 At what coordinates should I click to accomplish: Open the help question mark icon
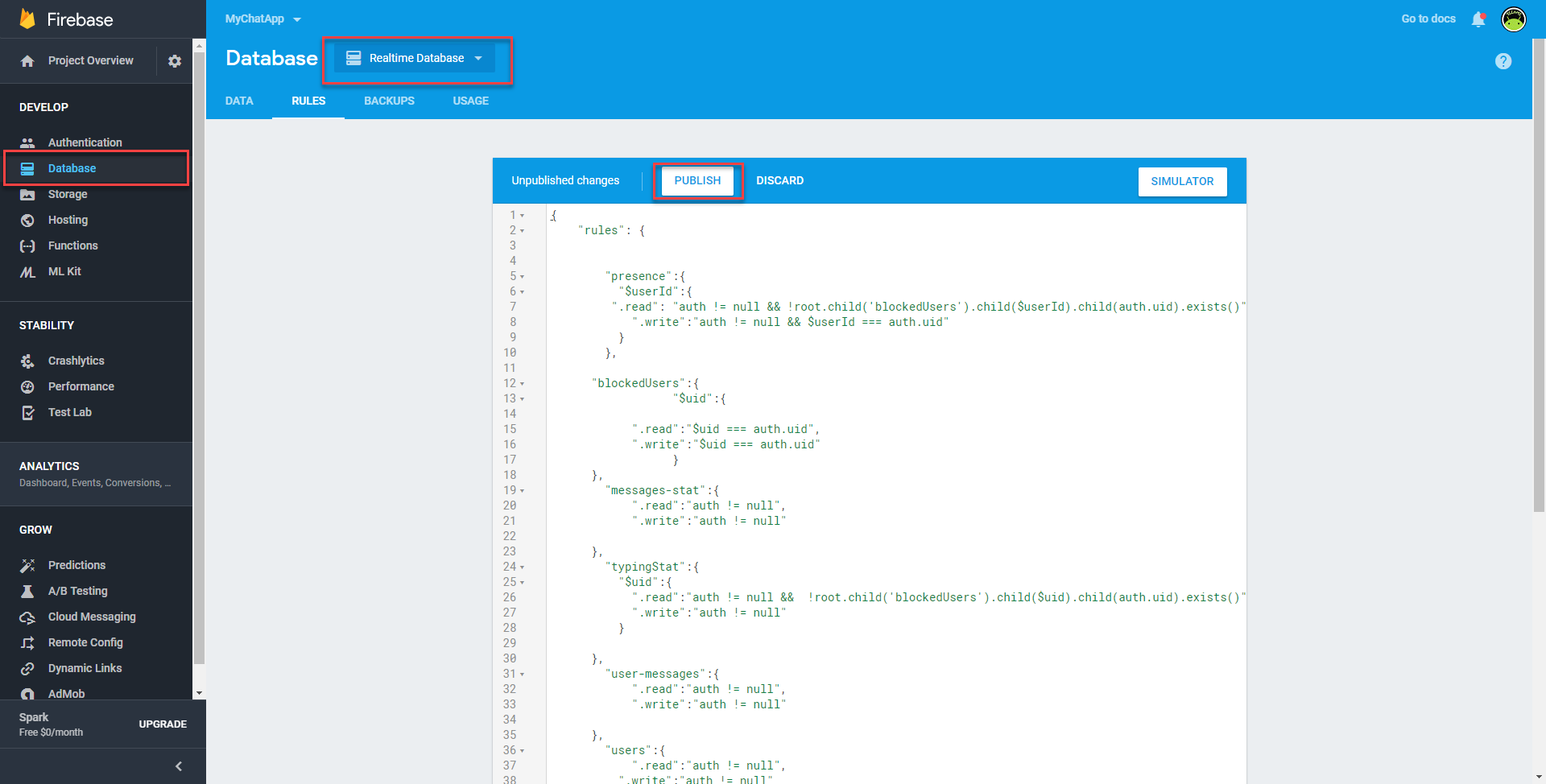1503,61
